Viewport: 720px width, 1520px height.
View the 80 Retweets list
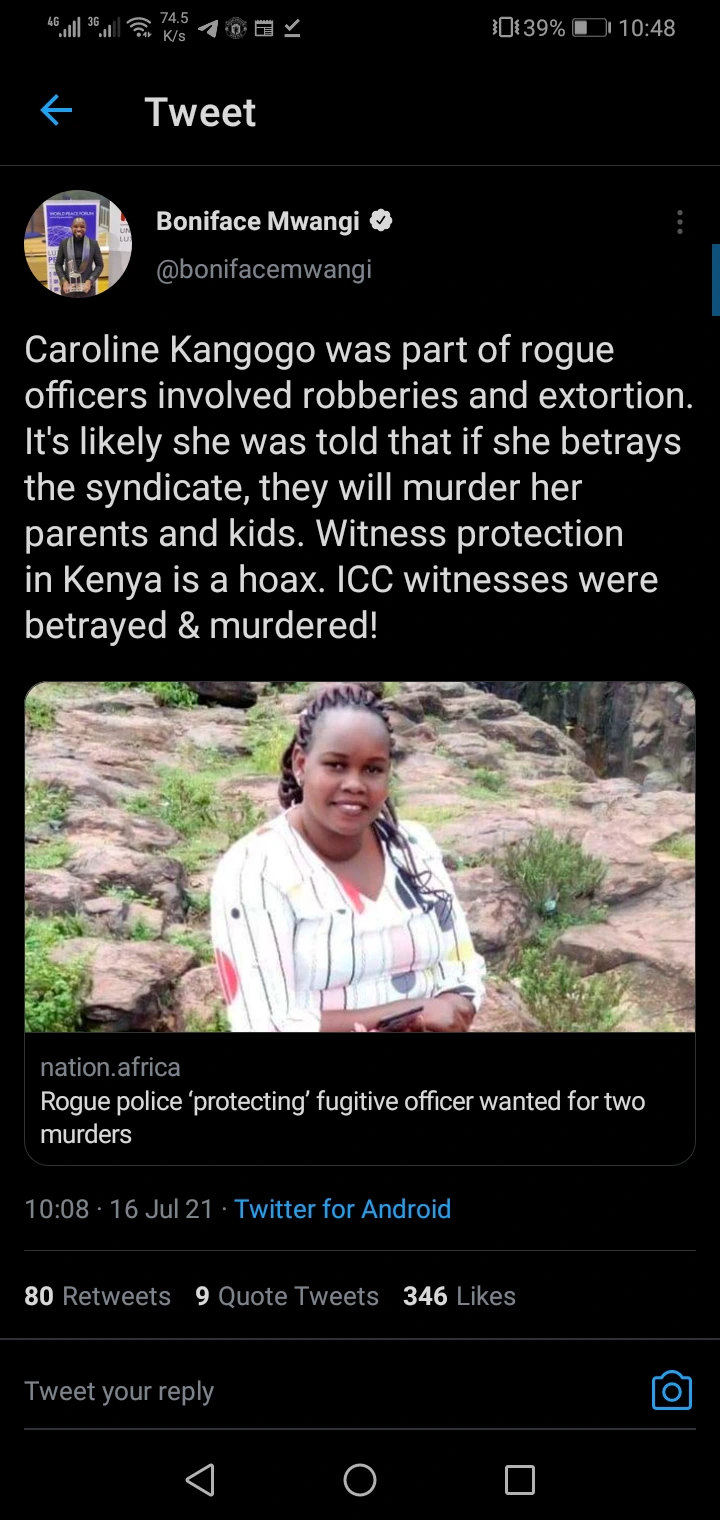97,1296
